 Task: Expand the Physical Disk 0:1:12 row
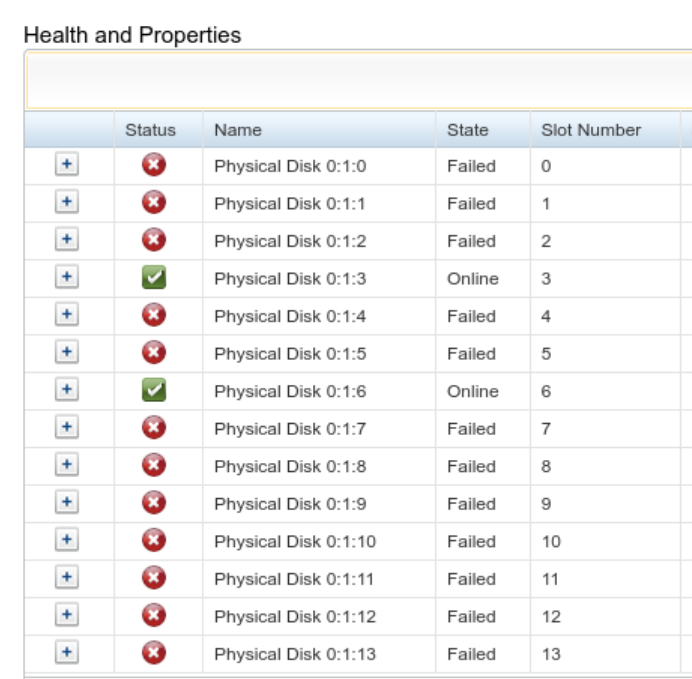(66, 616)
